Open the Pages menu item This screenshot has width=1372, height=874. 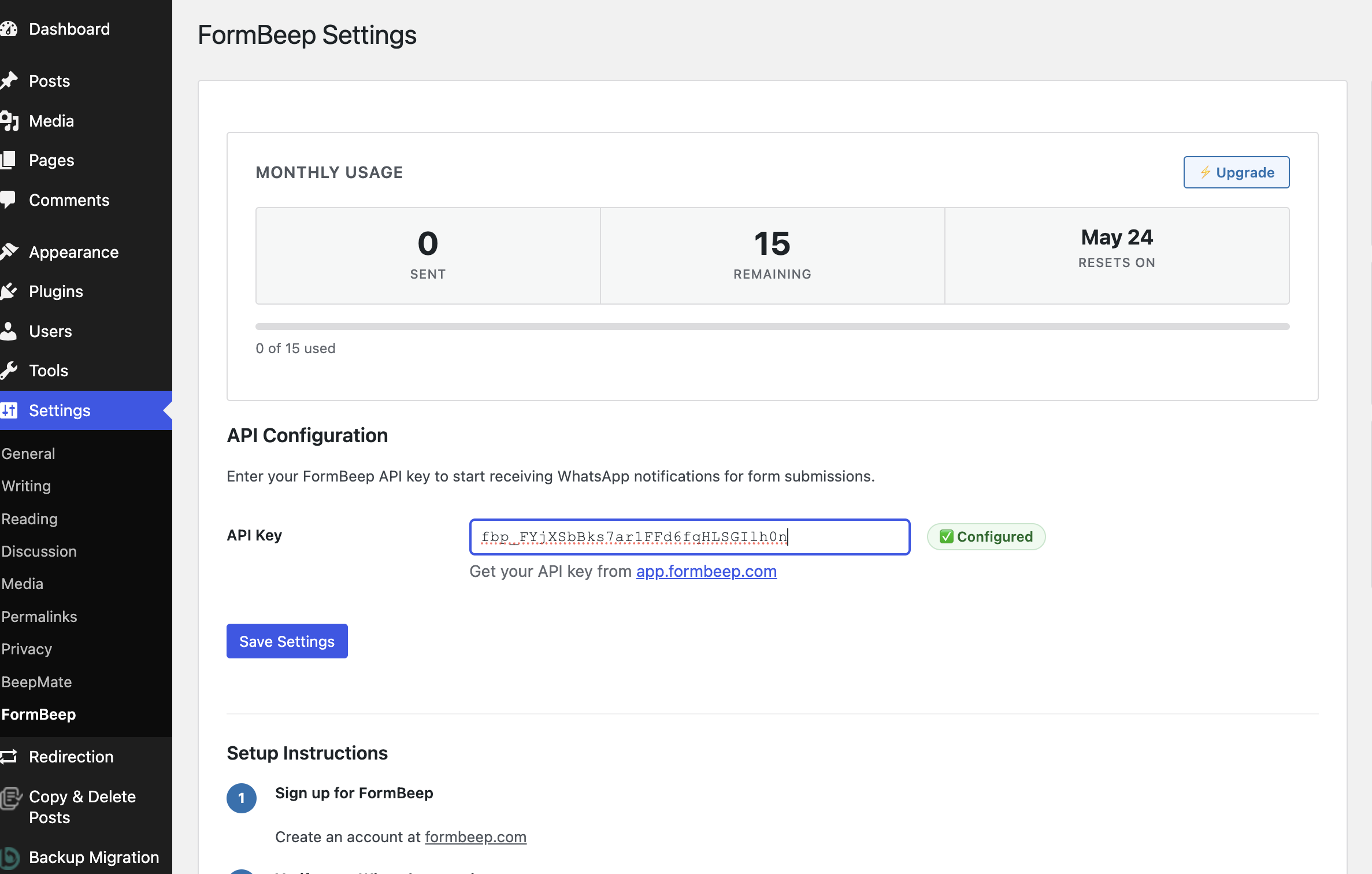click(x=51, y=160)
